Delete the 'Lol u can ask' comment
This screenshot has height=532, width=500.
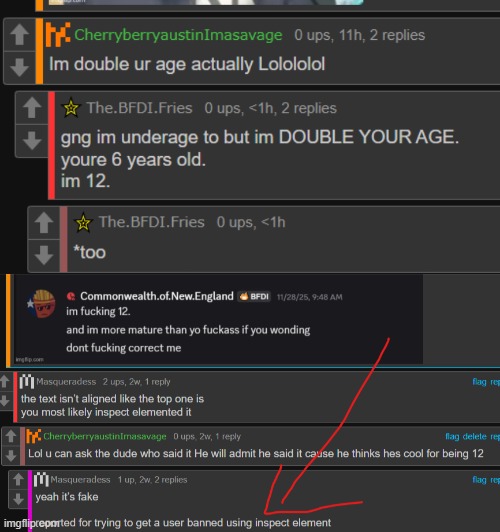(475, 436)
